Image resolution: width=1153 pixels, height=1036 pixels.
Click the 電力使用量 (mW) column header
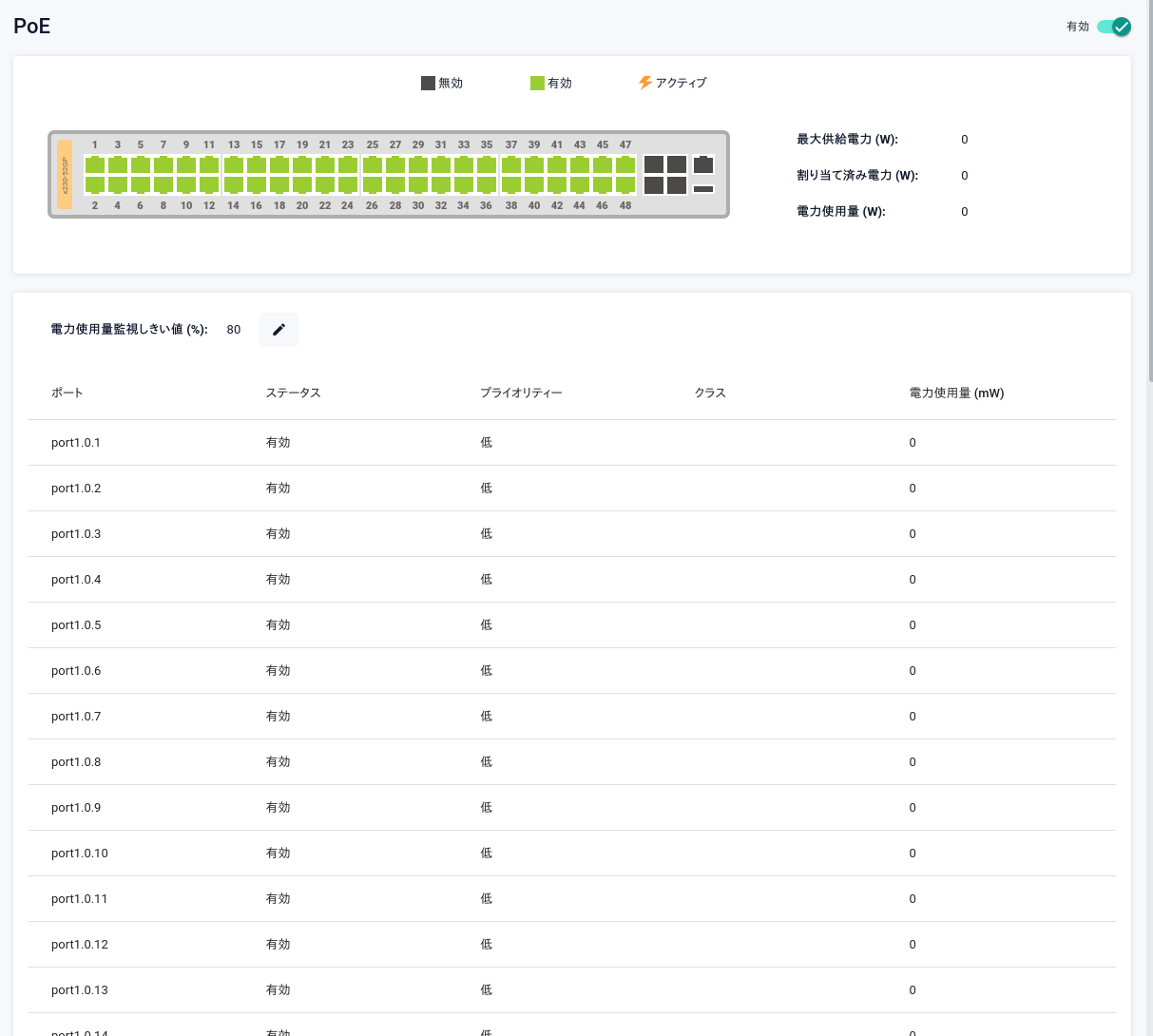coord(956,393)
